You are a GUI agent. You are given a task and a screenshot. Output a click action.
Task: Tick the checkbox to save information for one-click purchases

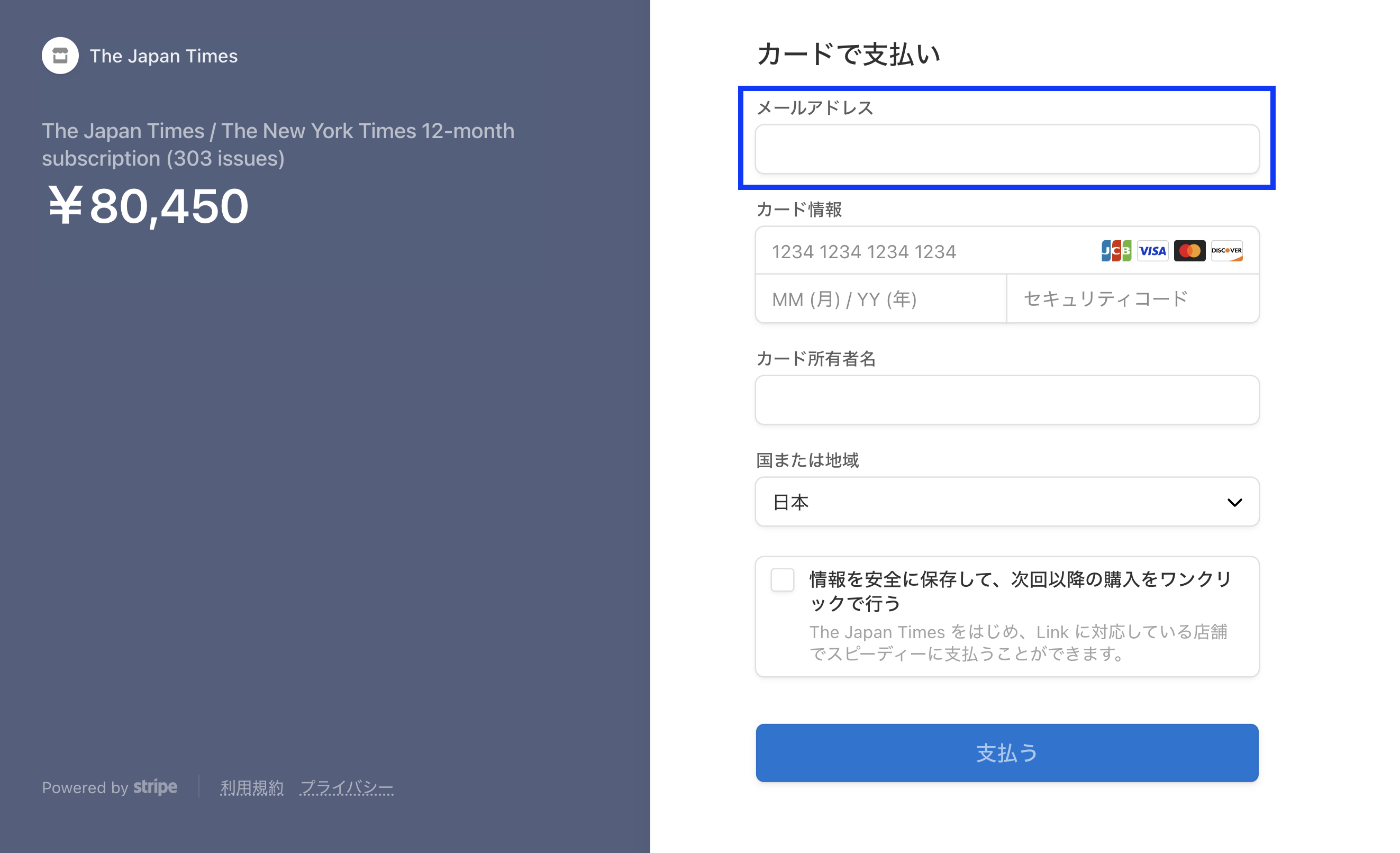point(782,580)
